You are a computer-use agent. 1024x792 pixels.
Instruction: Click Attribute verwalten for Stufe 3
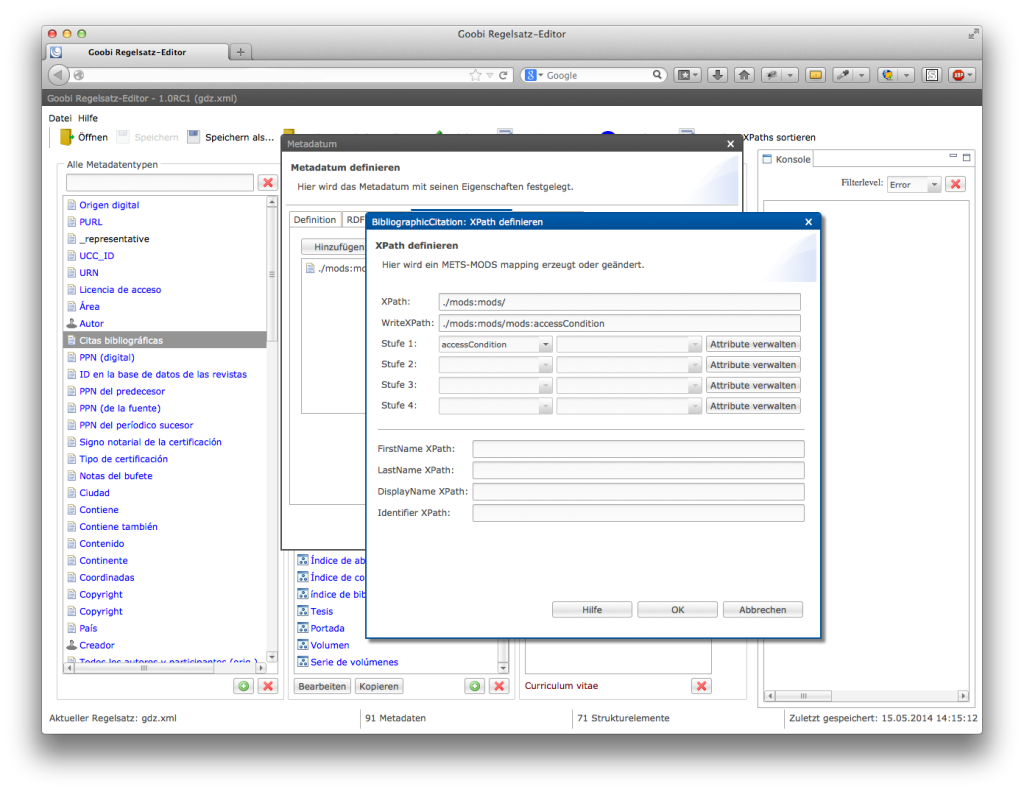[x=753, y=386]
